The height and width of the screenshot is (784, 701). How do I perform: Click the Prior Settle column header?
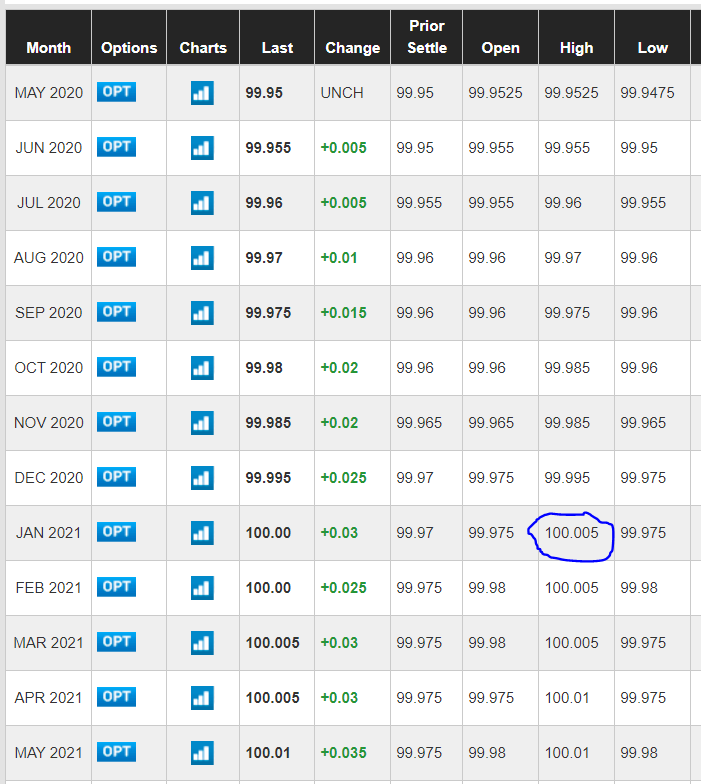[x=426, y=38]
